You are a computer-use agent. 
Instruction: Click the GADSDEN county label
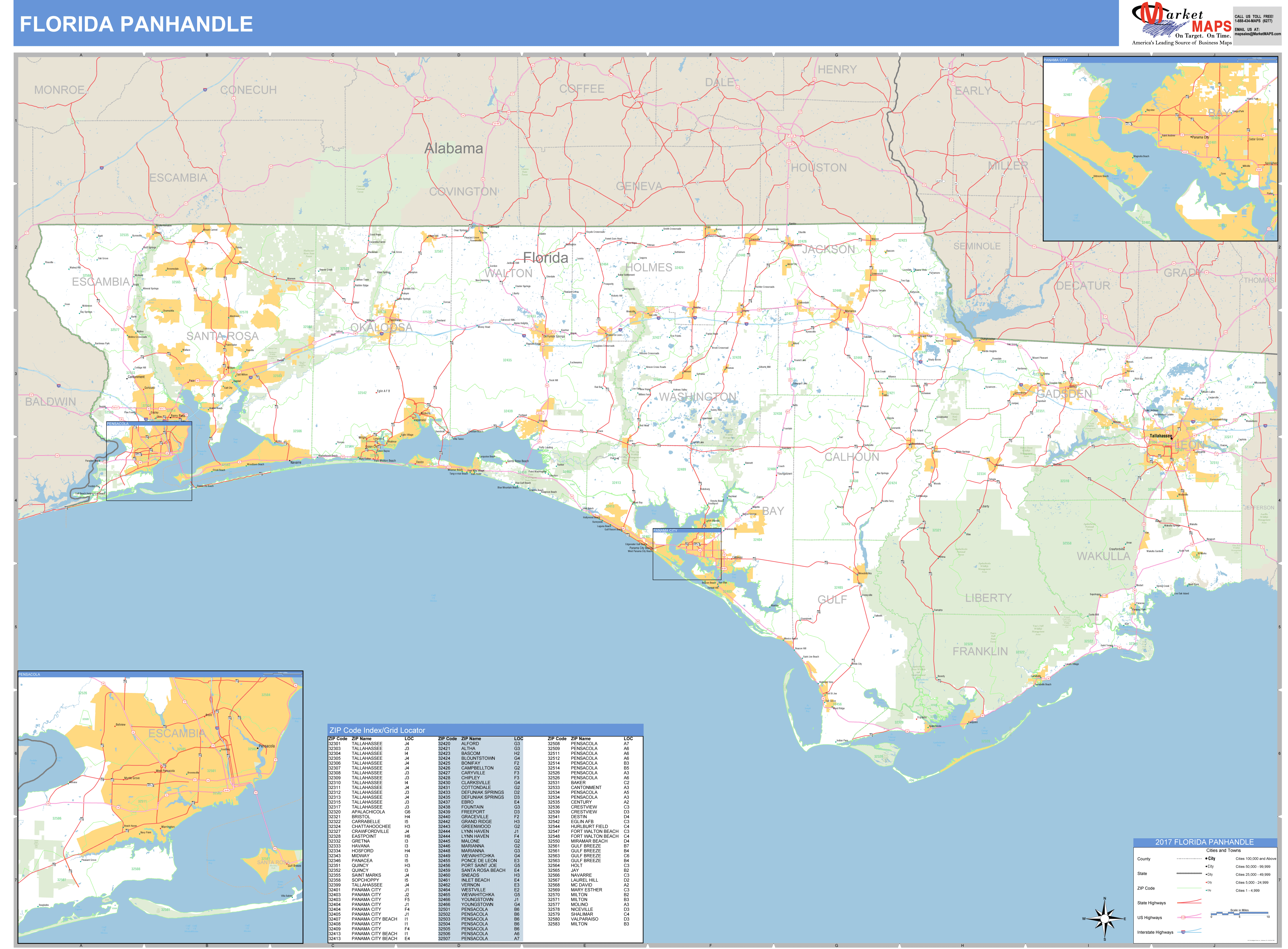coord(1064,394)
